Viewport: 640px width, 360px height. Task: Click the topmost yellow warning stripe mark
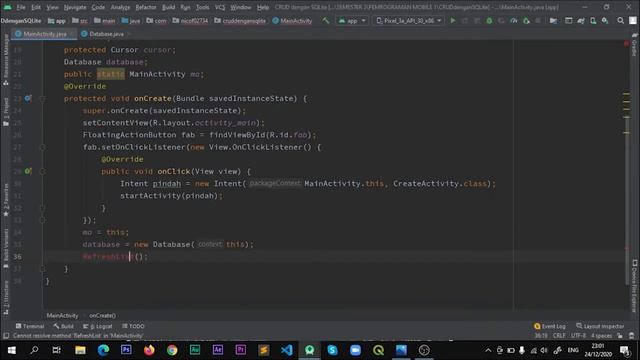point(626,94)
